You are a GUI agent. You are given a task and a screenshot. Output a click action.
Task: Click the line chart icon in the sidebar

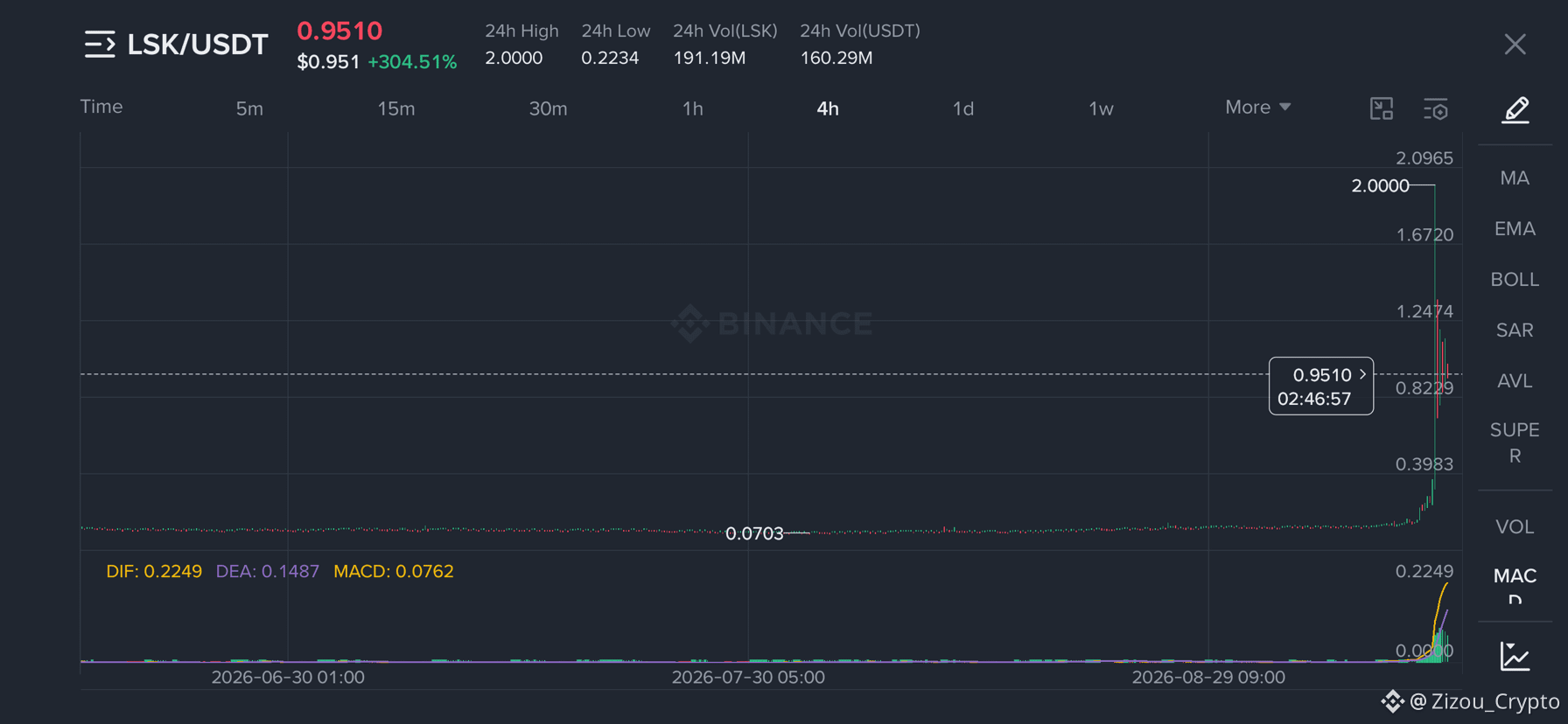1515,656
